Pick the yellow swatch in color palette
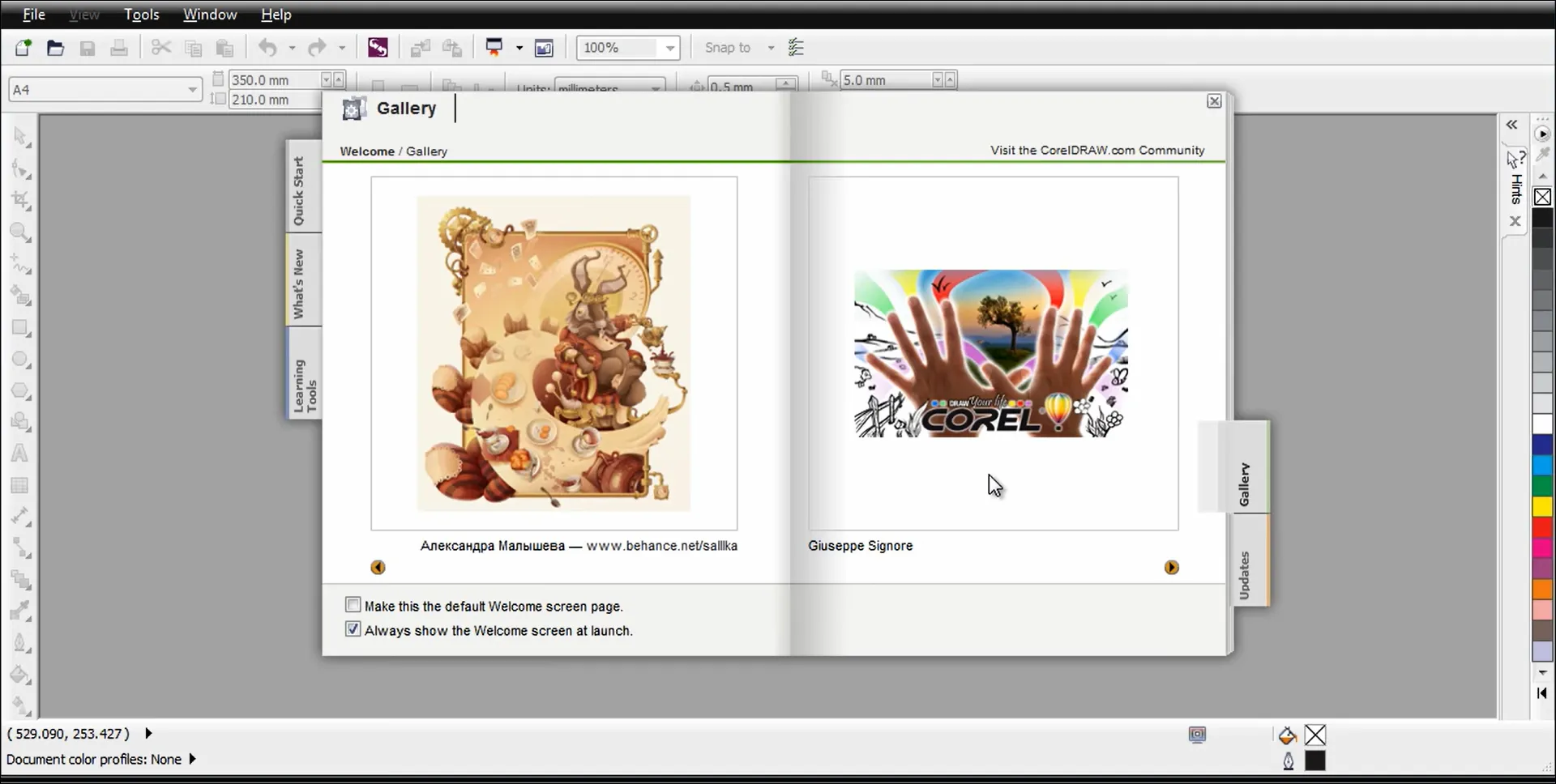 coord(1541,506)
